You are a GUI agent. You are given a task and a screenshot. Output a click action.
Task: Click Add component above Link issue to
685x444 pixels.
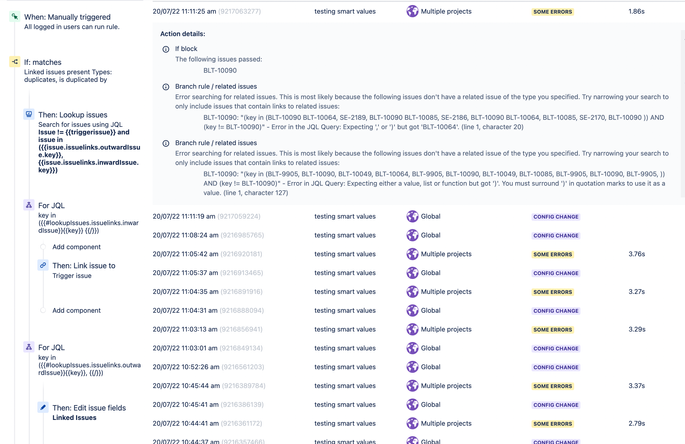[x=76, y=247]
